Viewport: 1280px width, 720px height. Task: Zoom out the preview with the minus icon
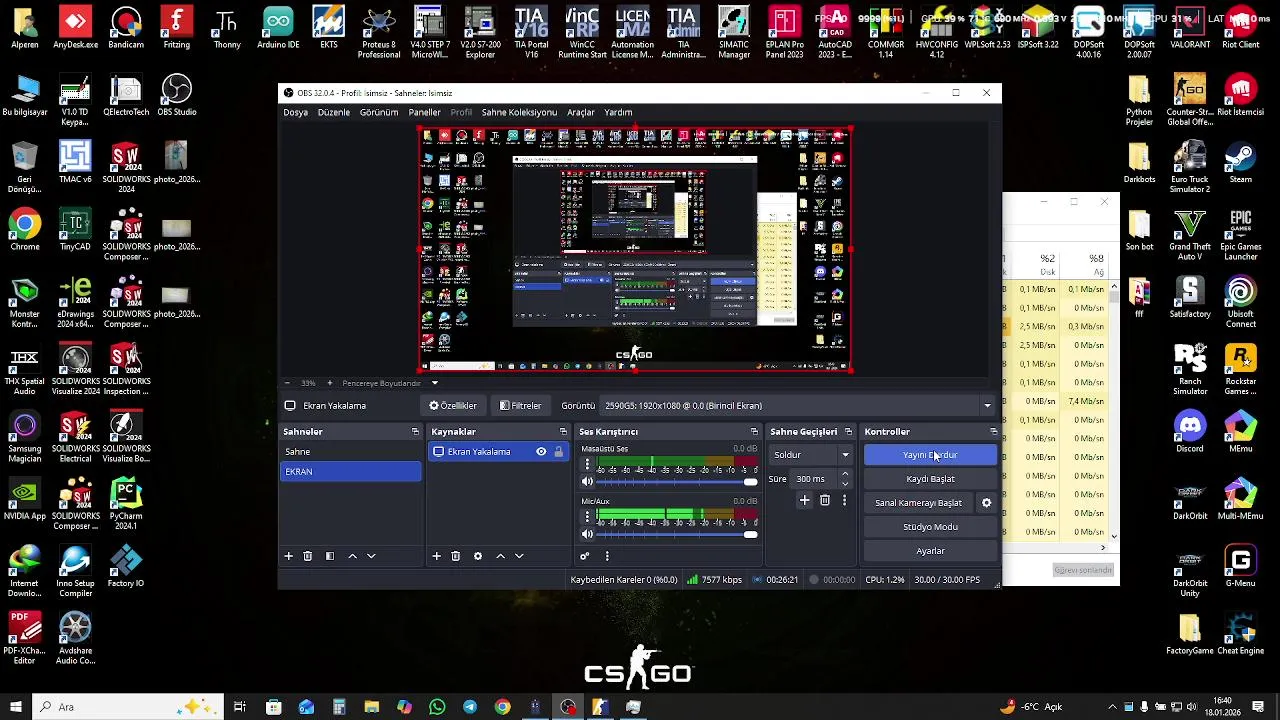pyautogui.click(x=287, y=383)
